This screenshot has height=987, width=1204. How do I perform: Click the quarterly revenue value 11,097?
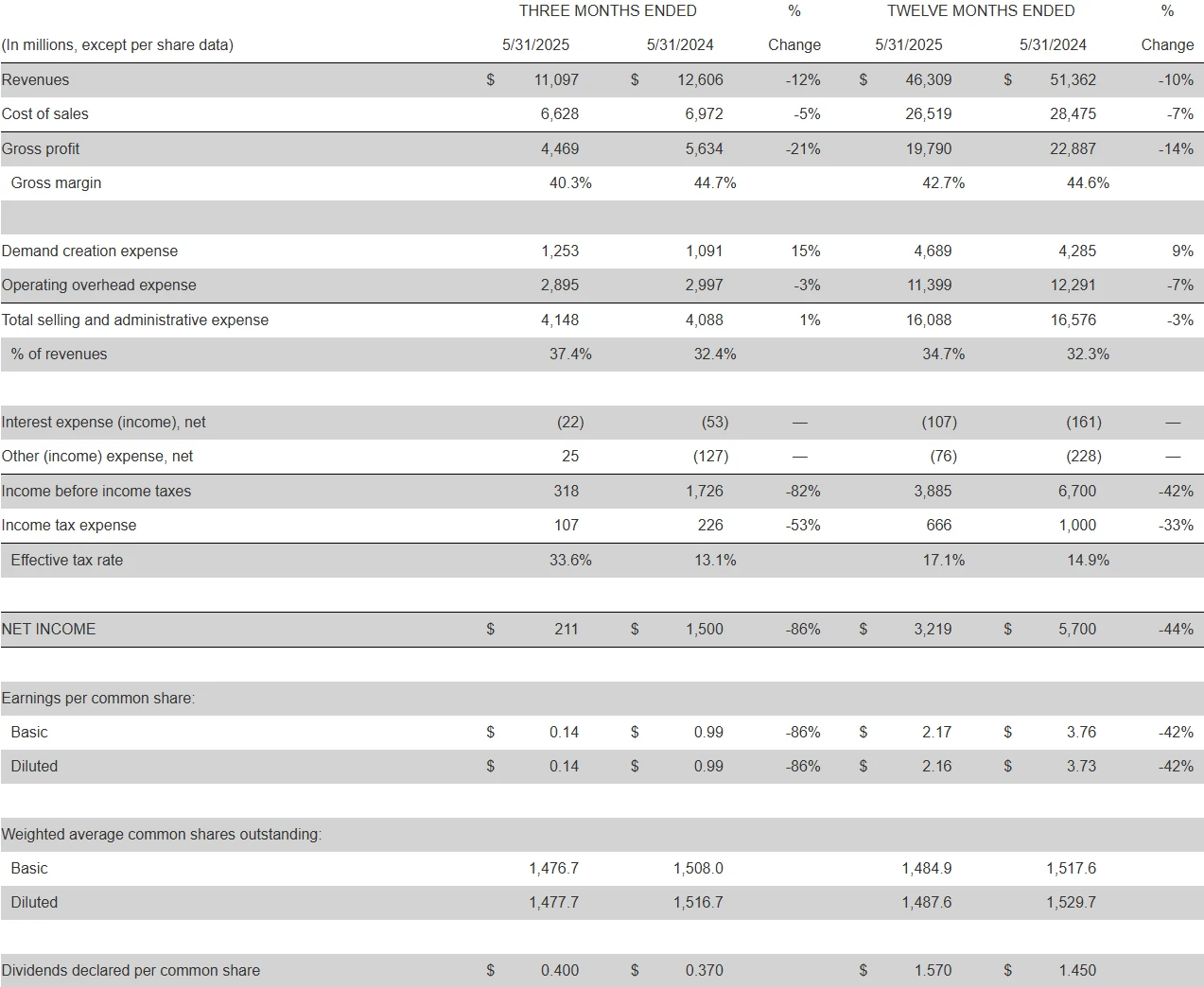(x=556, y=80)
